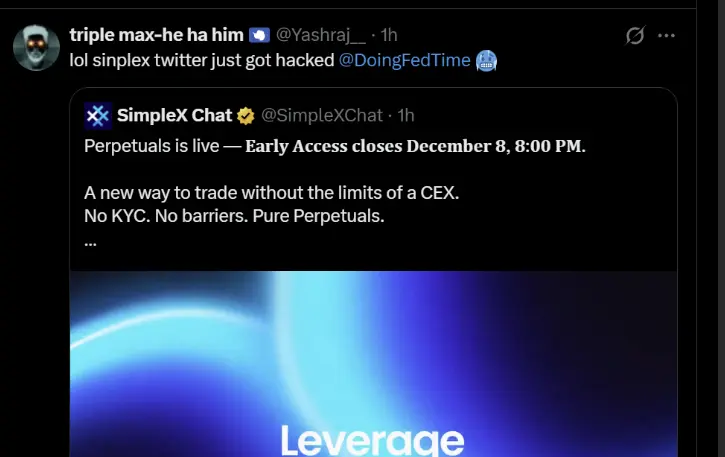Click the triple max-he ha him profile avatar
The image size is (725, 457).
pos(34,47)
